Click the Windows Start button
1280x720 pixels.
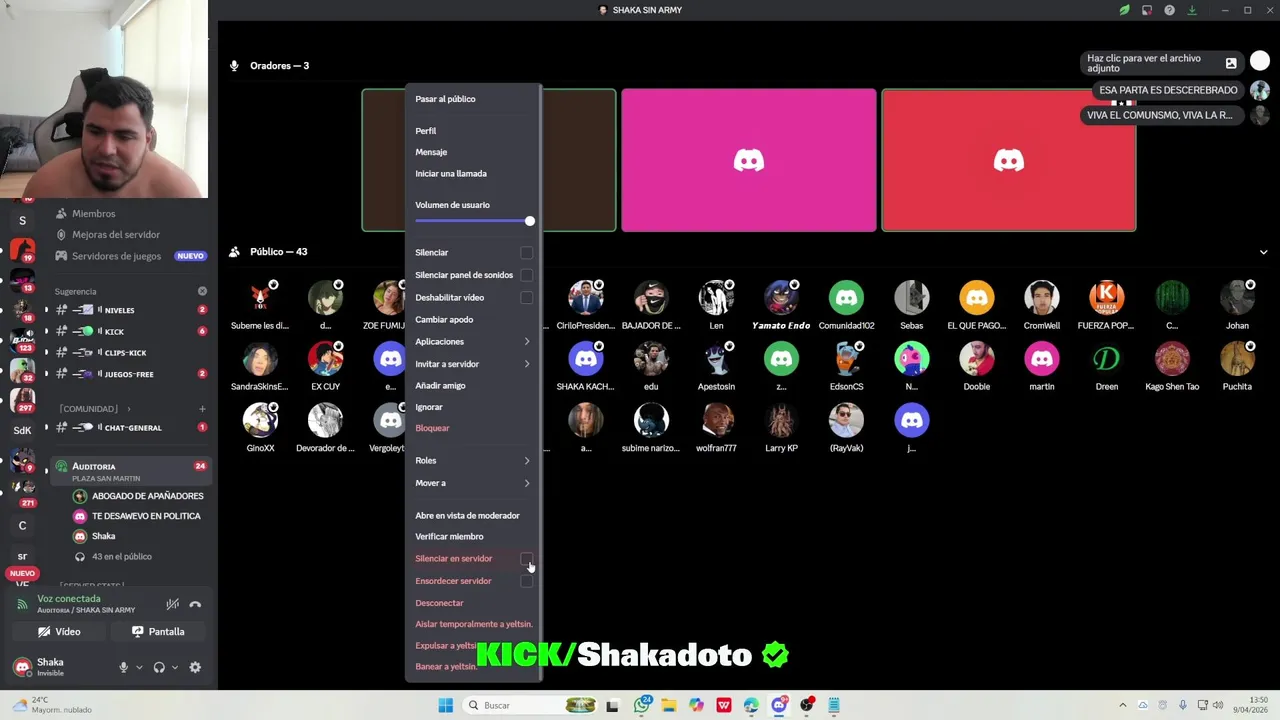coord(446,705)
